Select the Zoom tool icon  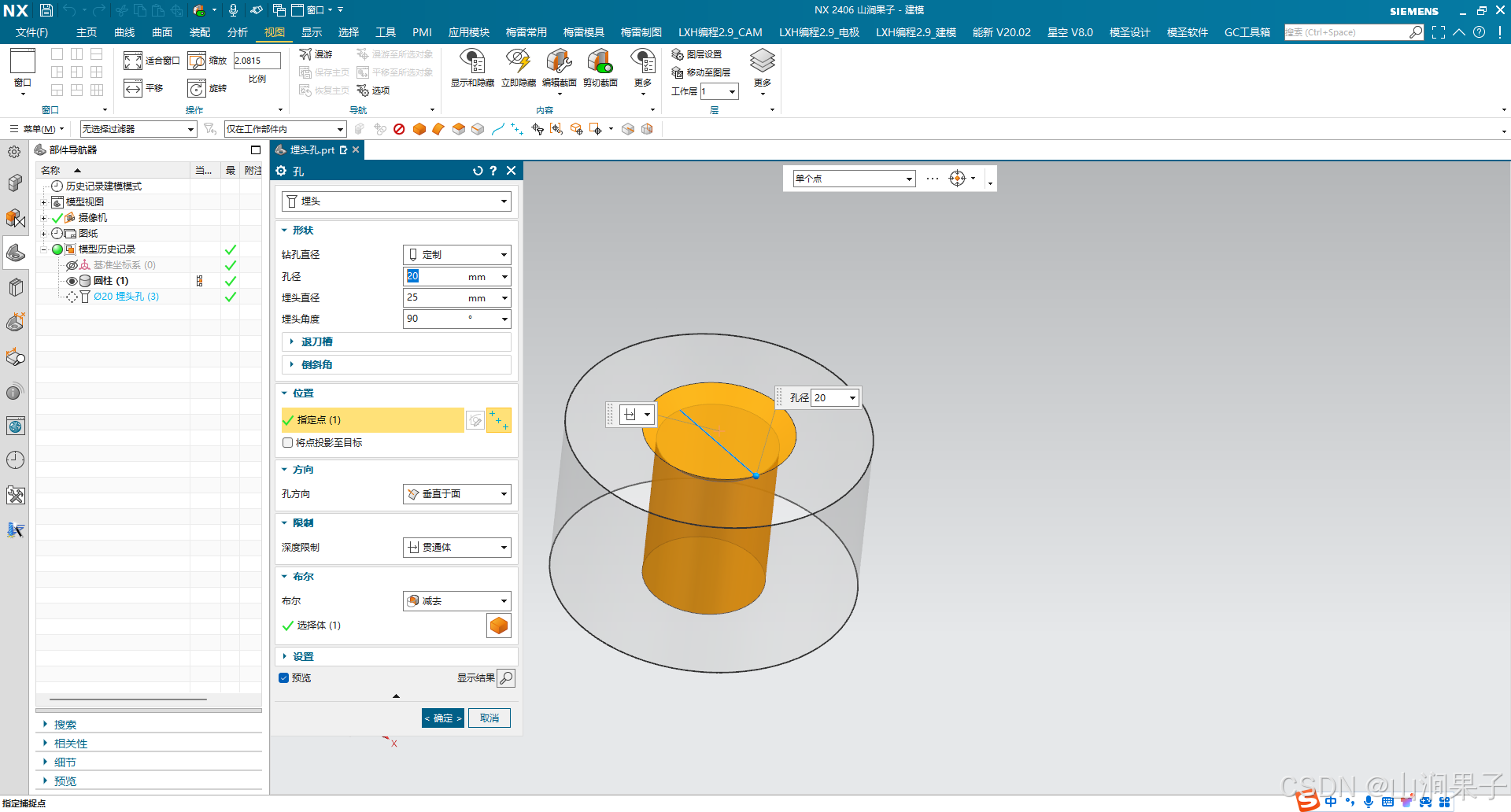[x=197, y=61]
